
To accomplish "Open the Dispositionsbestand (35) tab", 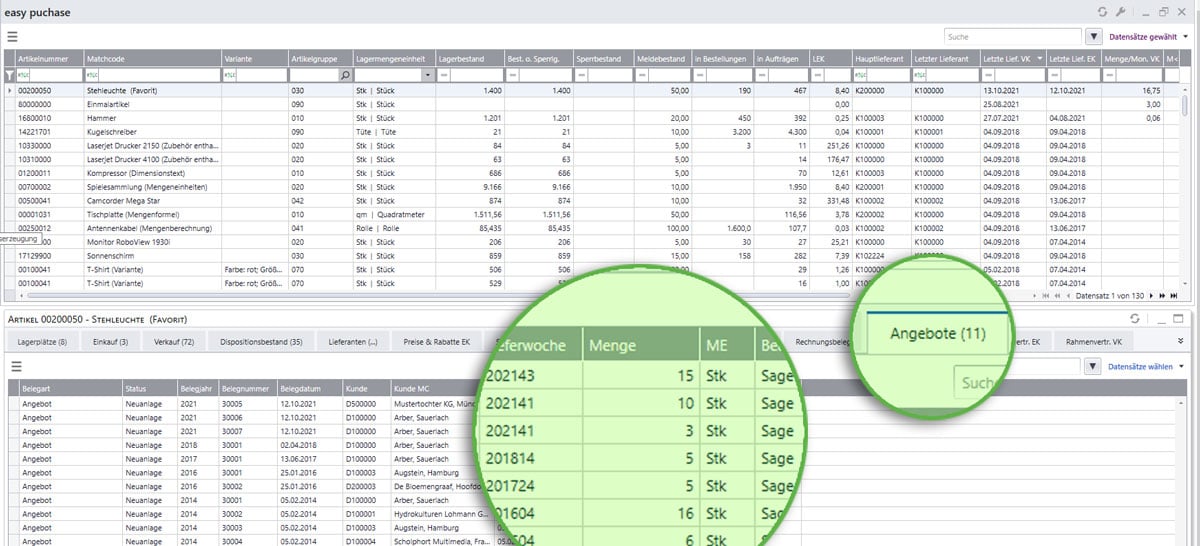I will click(261, 342).
